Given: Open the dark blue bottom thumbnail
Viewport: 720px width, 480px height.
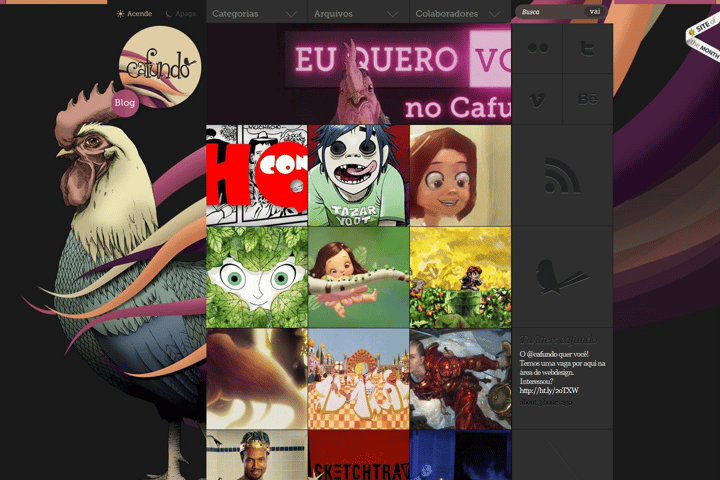Looking at the screenshot, I should 461,455.
